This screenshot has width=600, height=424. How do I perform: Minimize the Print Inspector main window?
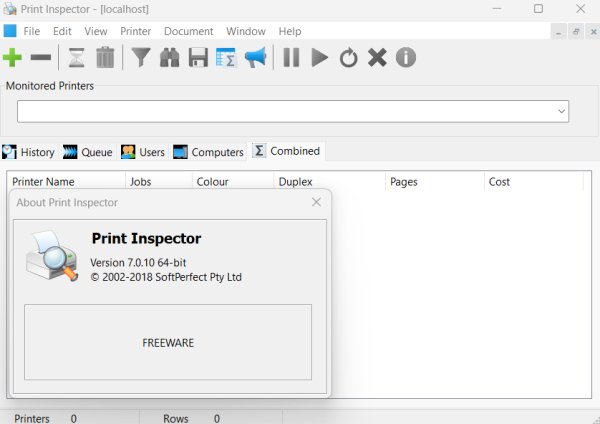click(497, 9)
